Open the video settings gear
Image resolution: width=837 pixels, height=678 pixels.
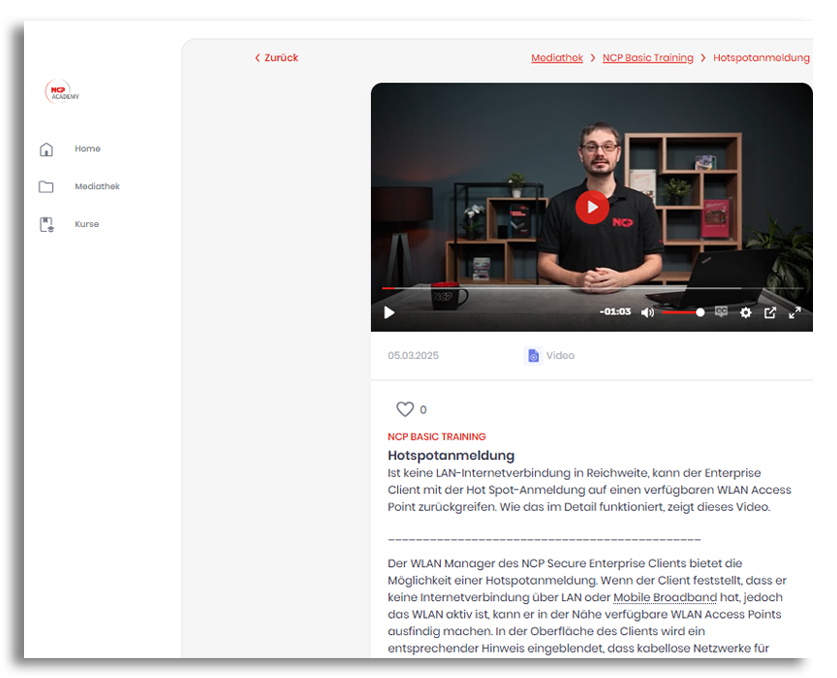tap(745, 313)
